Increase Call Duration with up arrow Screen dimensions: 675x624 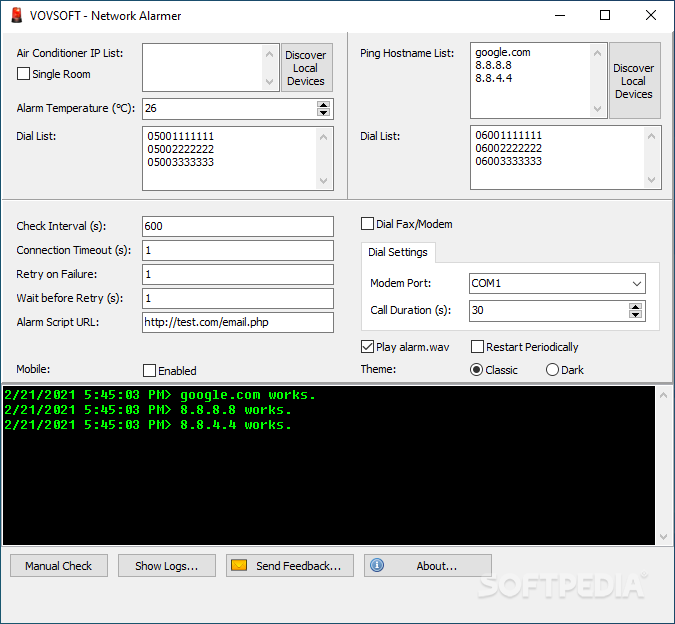pos(635,306)
